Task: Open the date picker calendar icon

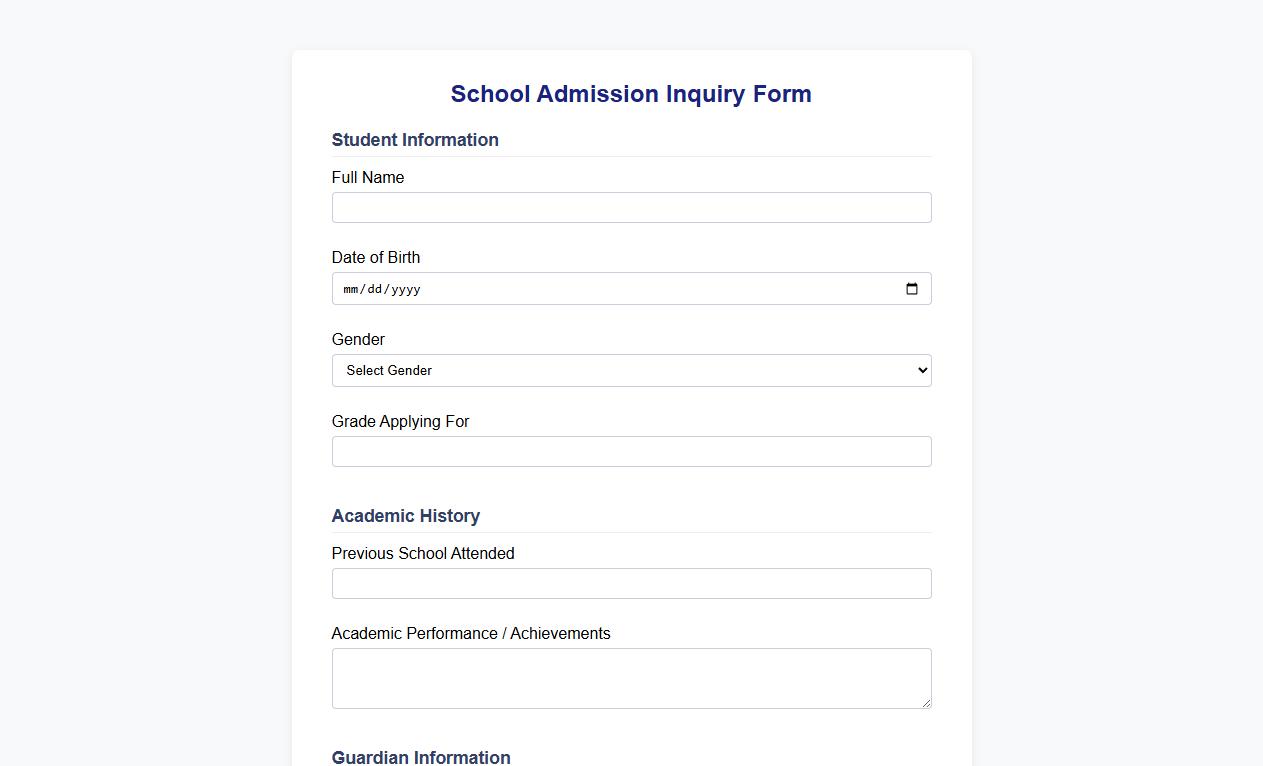Action: pos(911,289)
